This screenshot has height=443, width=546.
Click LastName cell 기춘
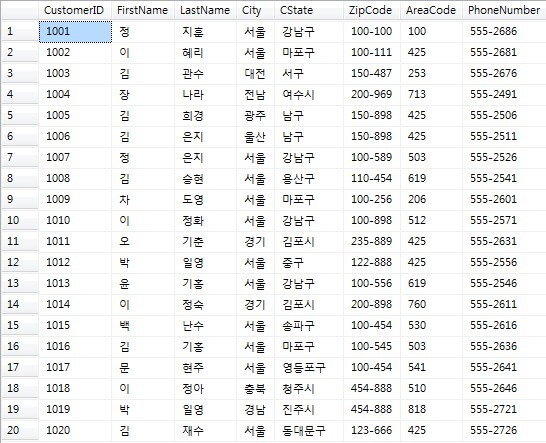click(x=205, y=241)
